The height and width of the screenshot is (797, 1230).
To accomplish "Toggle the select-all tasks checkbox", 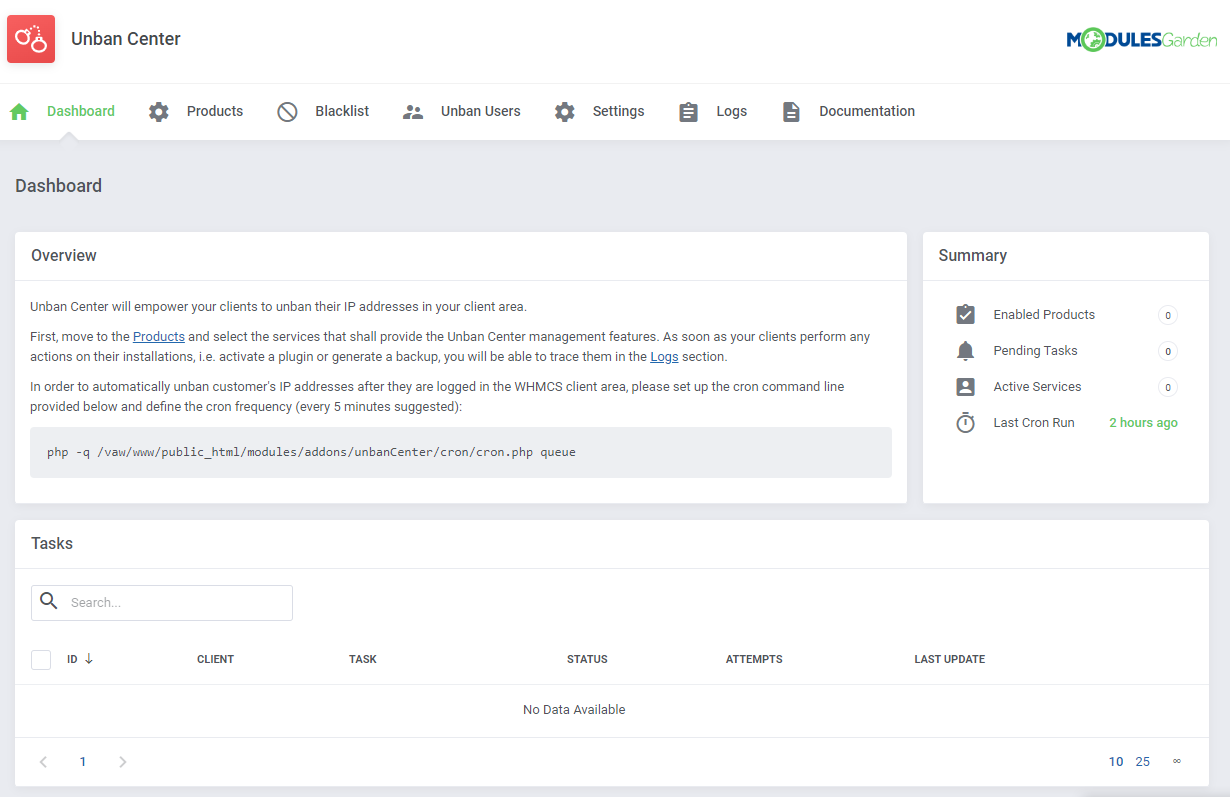I will (x=41, y=660).
